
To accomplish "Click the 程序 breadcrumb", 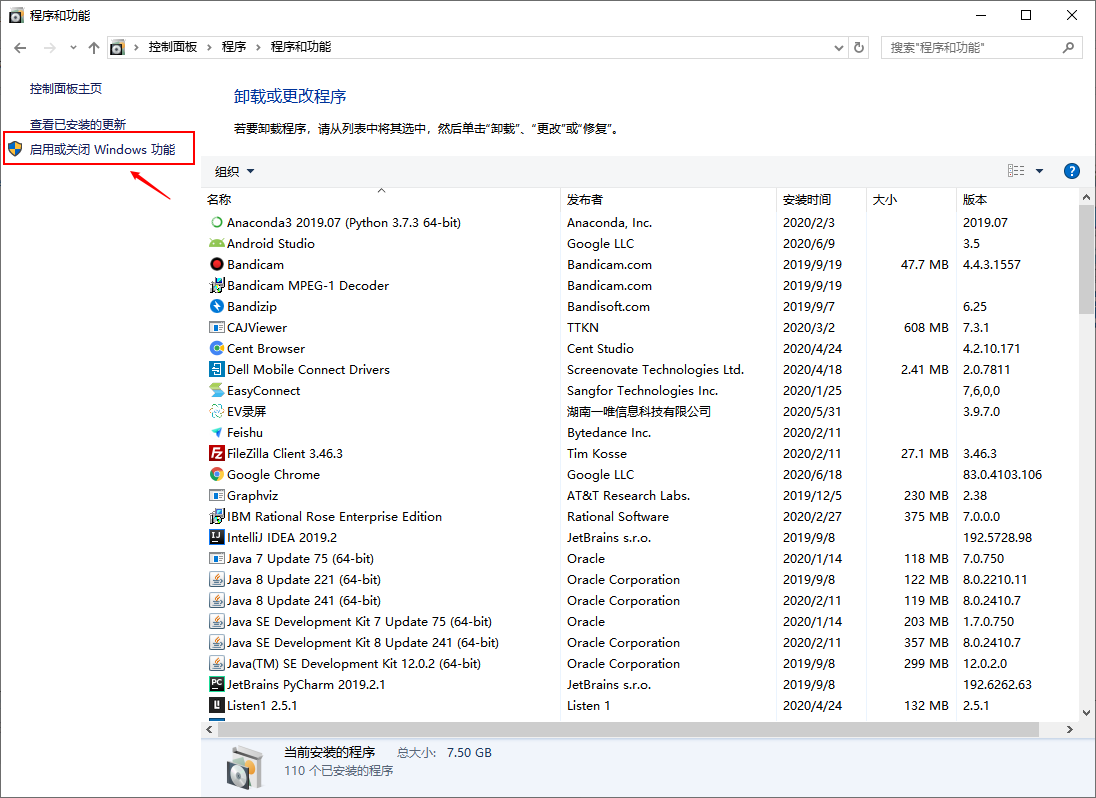I will (234, 47).
